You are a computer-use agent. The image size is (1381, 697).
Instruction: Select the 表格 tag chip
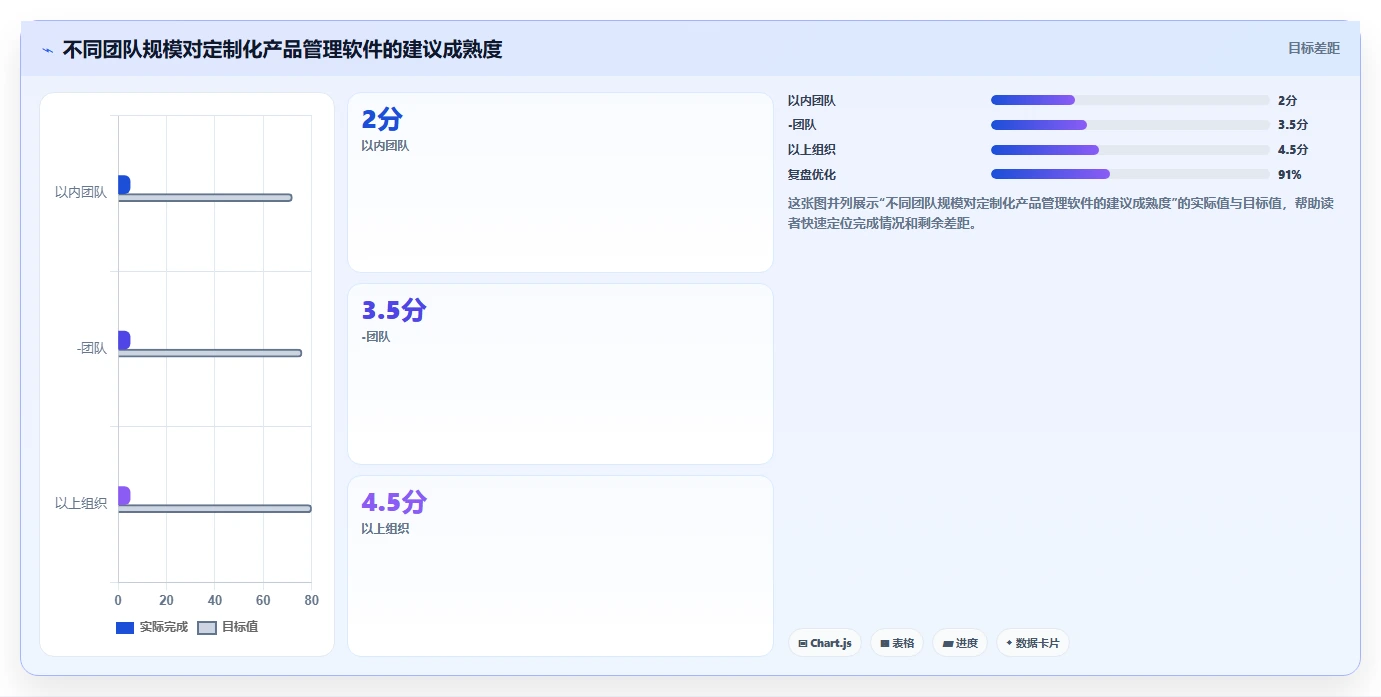[897, 643]
